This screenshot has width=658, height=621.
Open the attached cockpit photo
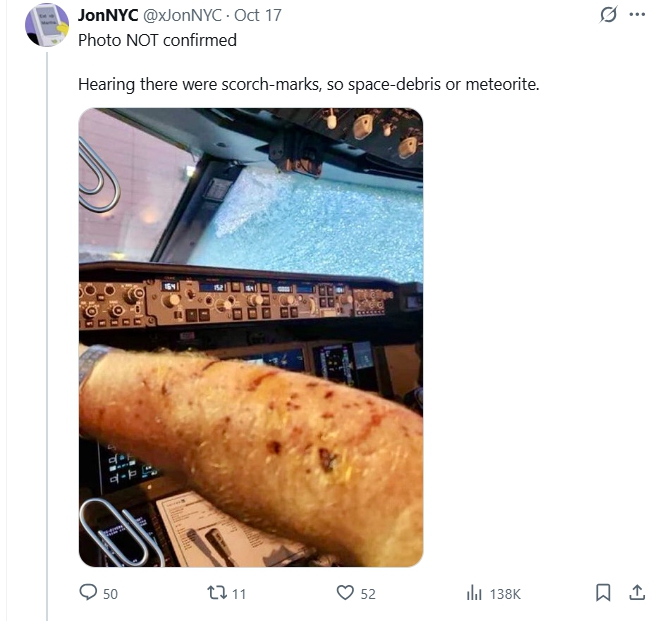[251, 337]
